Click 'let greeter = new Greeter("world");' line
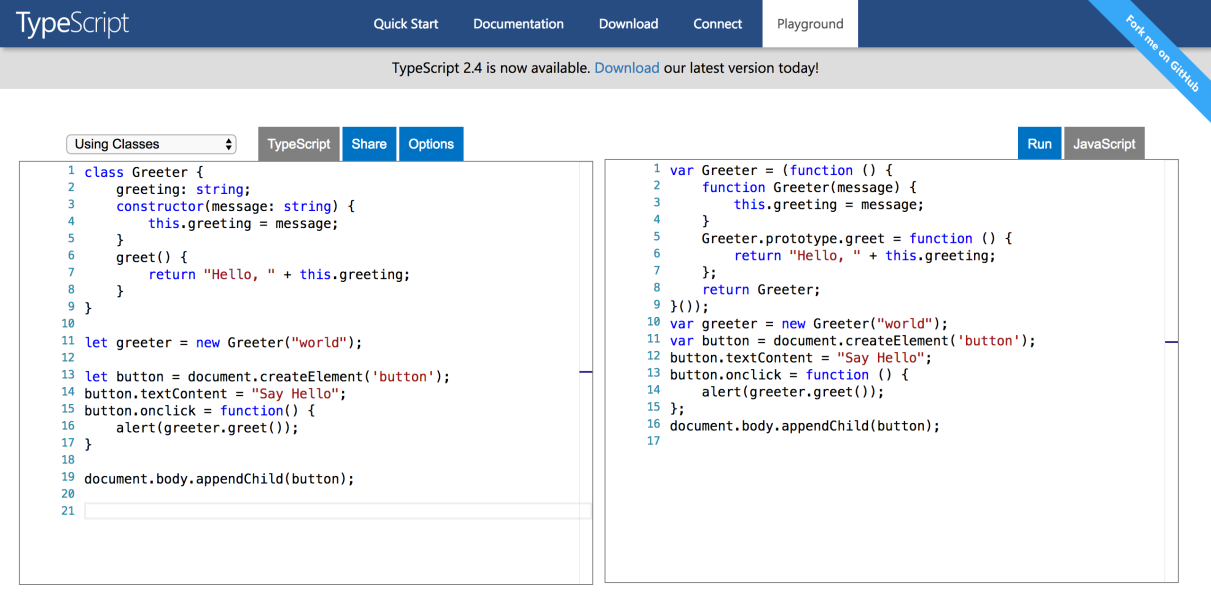This screenshot has height=608, width=1211. click(x=223, y=342)
